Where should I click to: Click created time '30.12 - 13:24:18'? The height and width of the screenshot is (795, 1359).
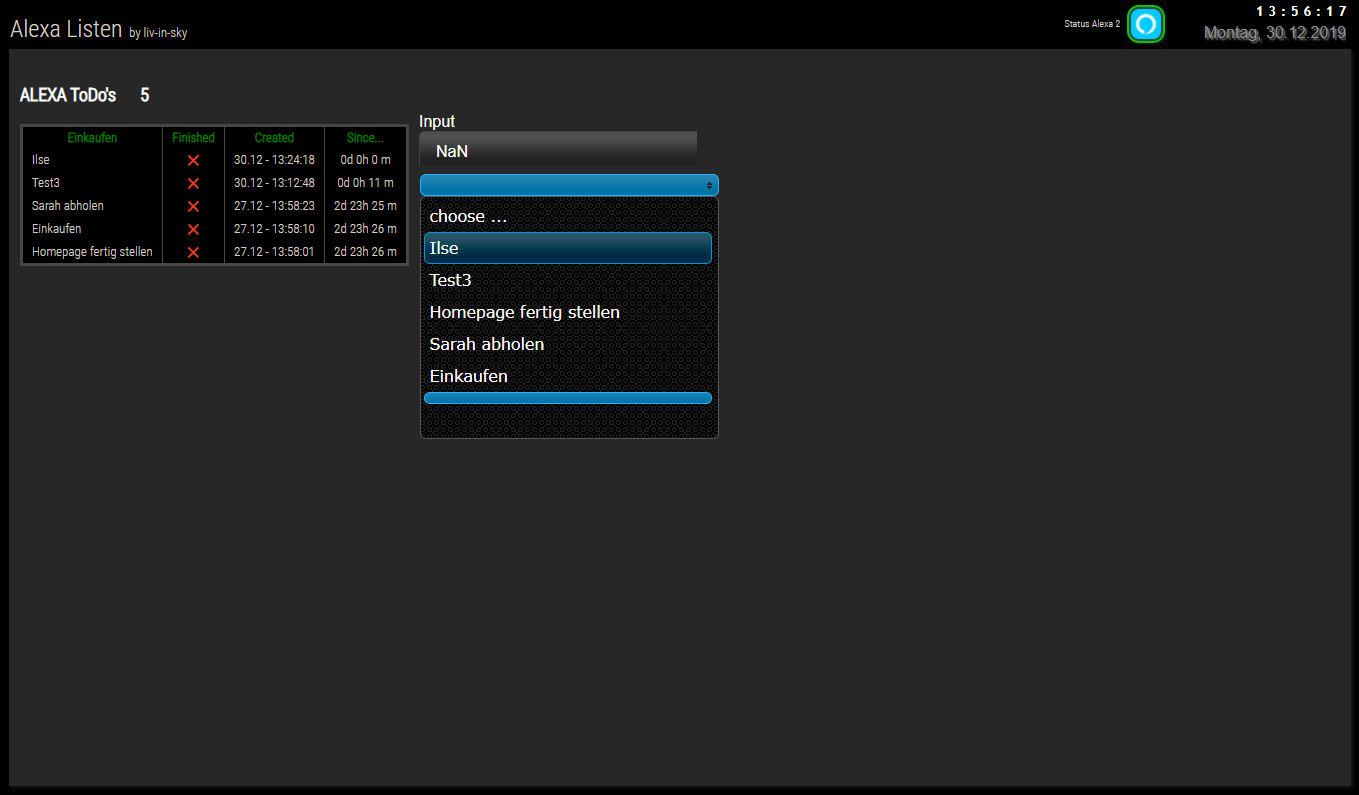point(274,160)
